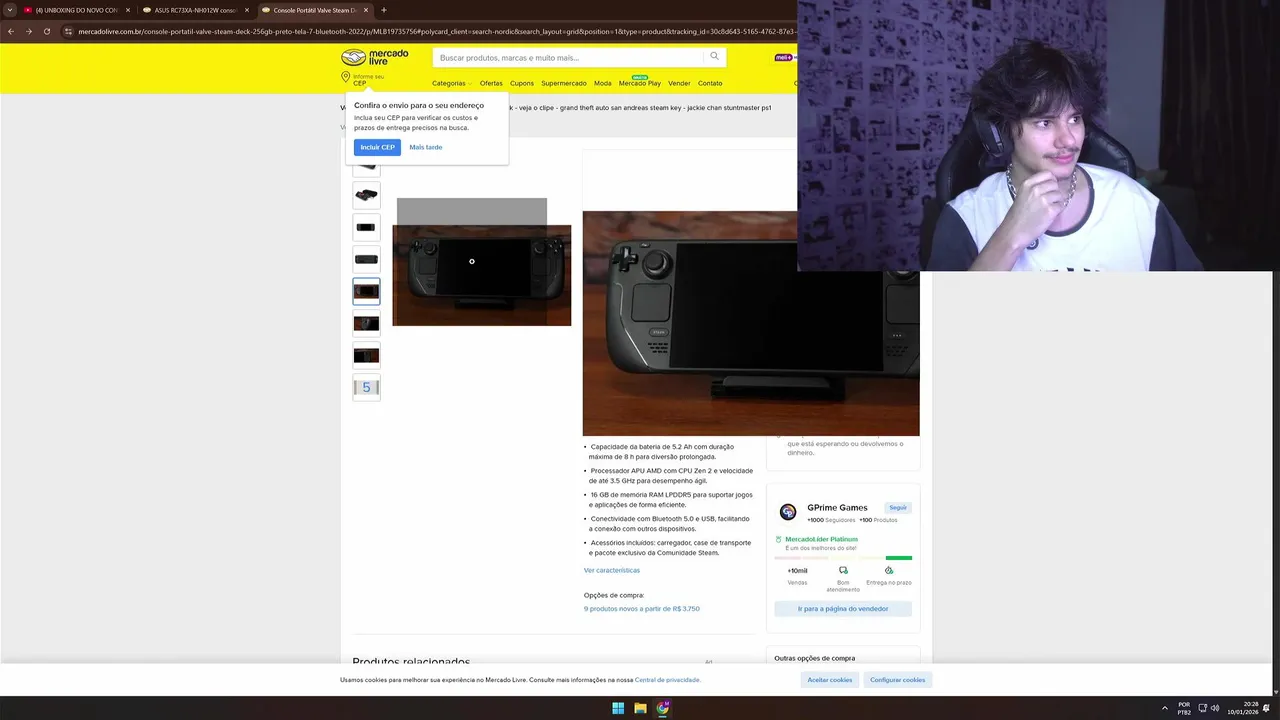Viewport: 1280px width, 720px height.
Task: Open the tab search arrow at top left
Action: point(10,10)
